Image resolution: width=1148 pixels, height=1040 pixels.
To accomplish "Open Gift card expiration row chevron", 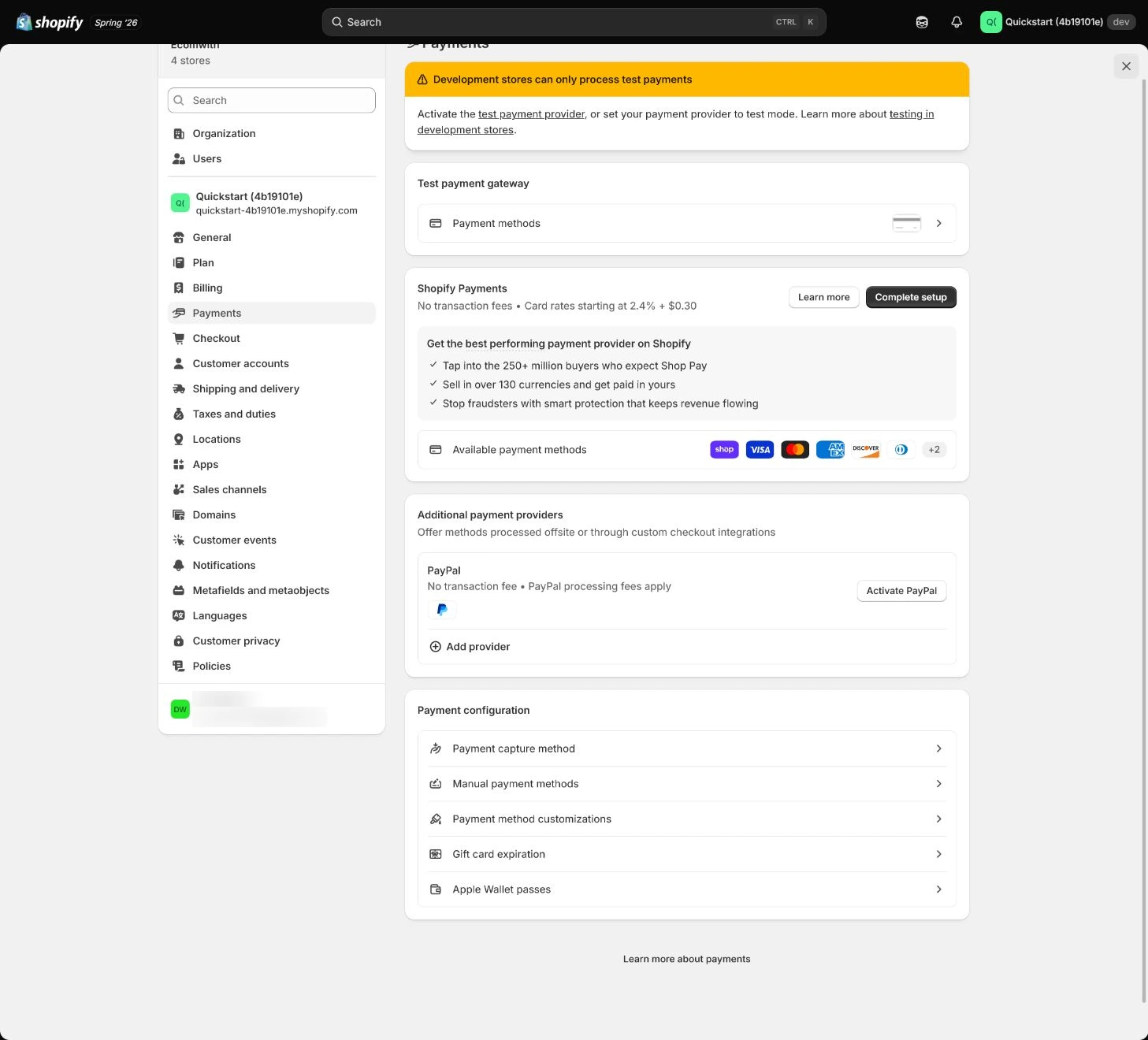I will pyautogui.click(x=938, y=854).
